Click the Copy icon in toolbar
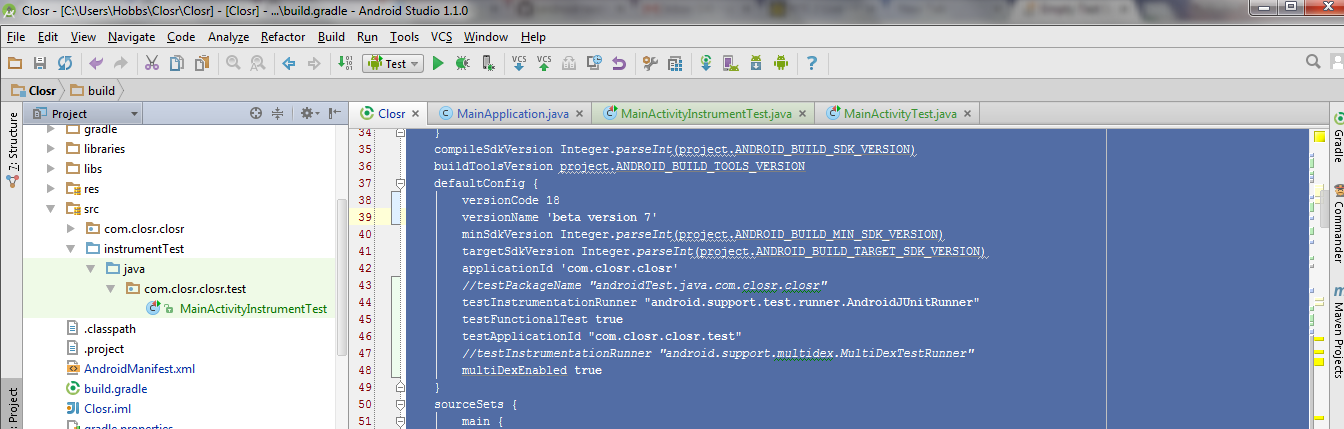Screen dimensions: 1344x429 point(177,63)
